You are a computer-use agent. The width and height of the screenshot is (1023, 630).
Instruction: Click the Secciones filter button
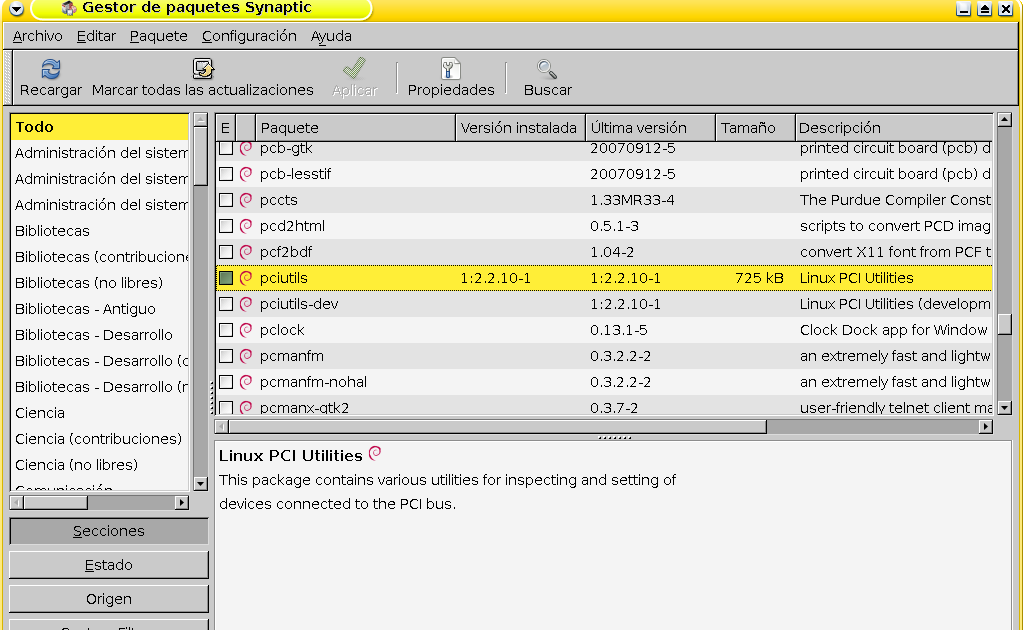109,531
